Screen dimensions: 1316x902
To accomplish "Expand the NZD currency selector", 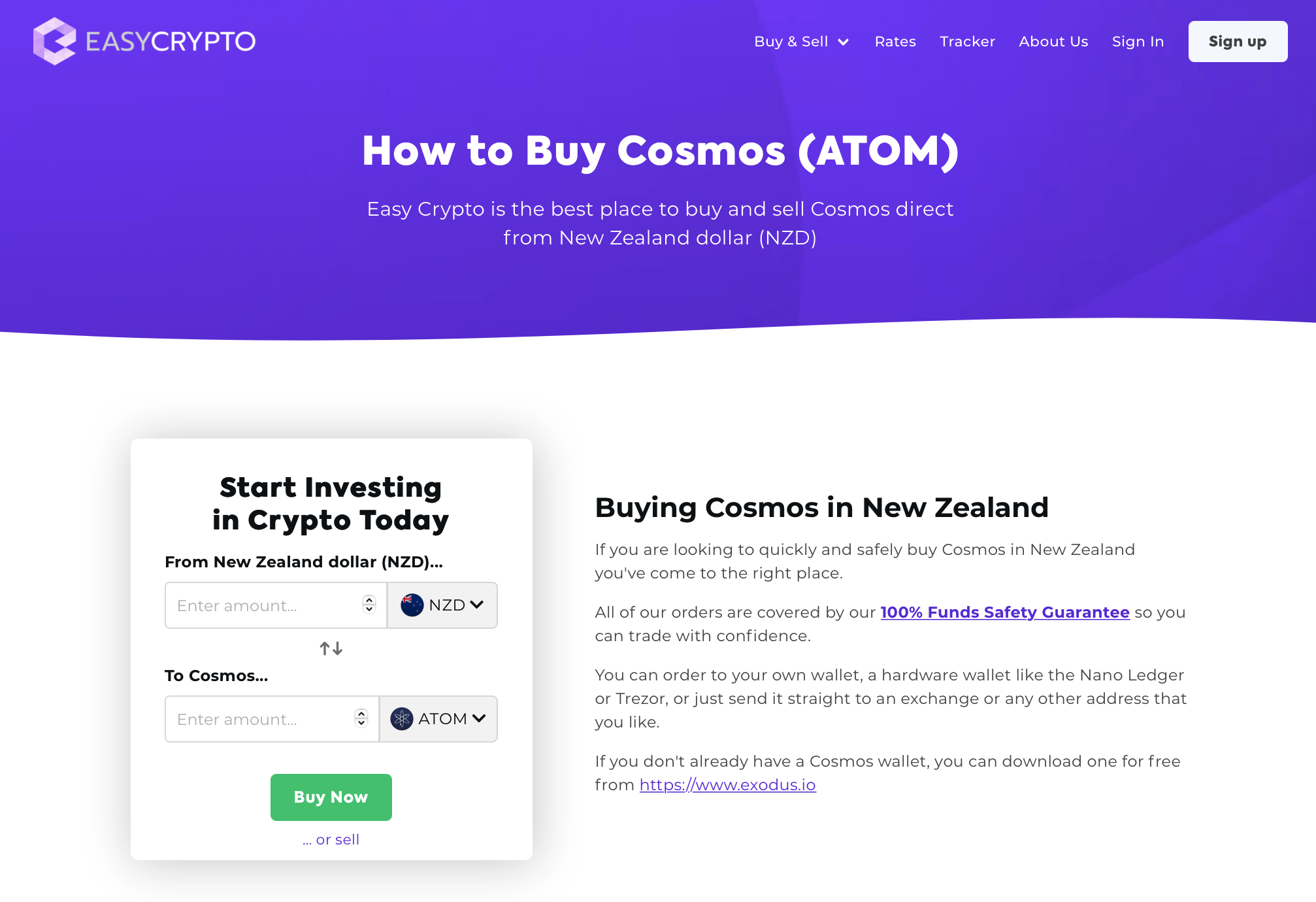I will tap(441, 605).
